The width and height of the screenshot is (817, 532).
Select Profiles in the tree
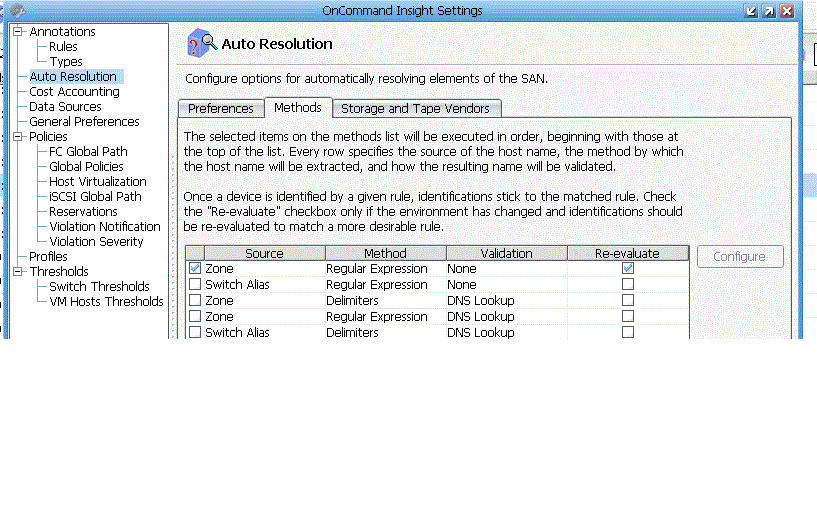[48, 256]
